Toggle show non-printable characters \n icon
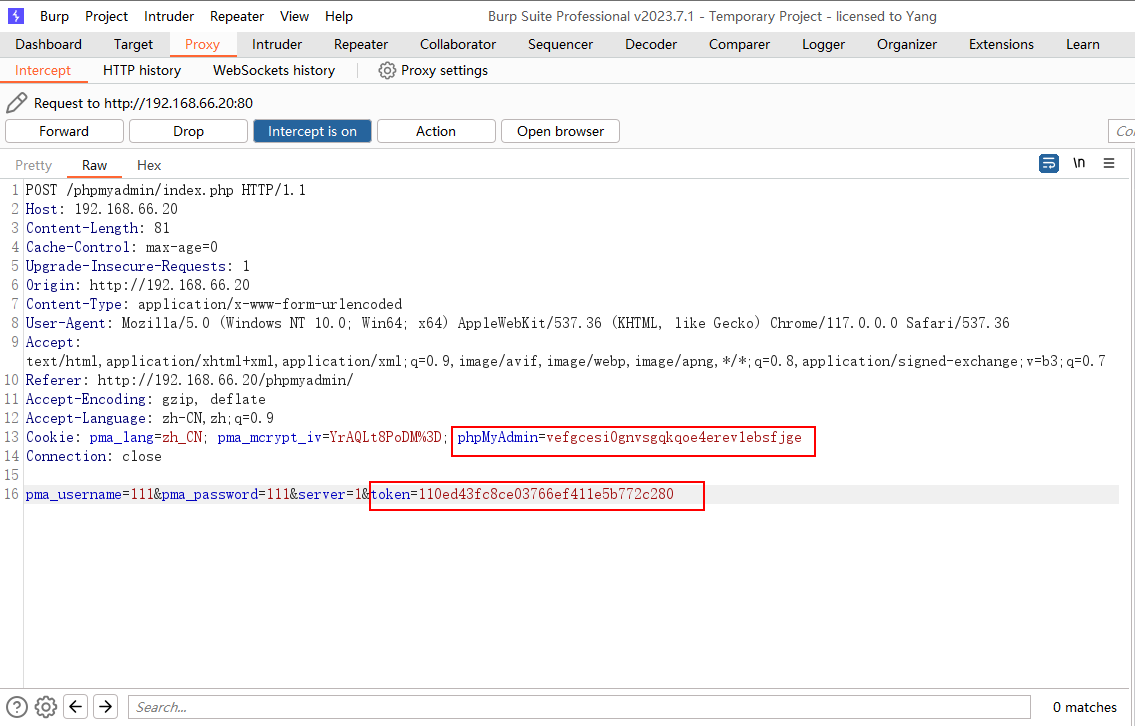 (x=1079, y=164)
